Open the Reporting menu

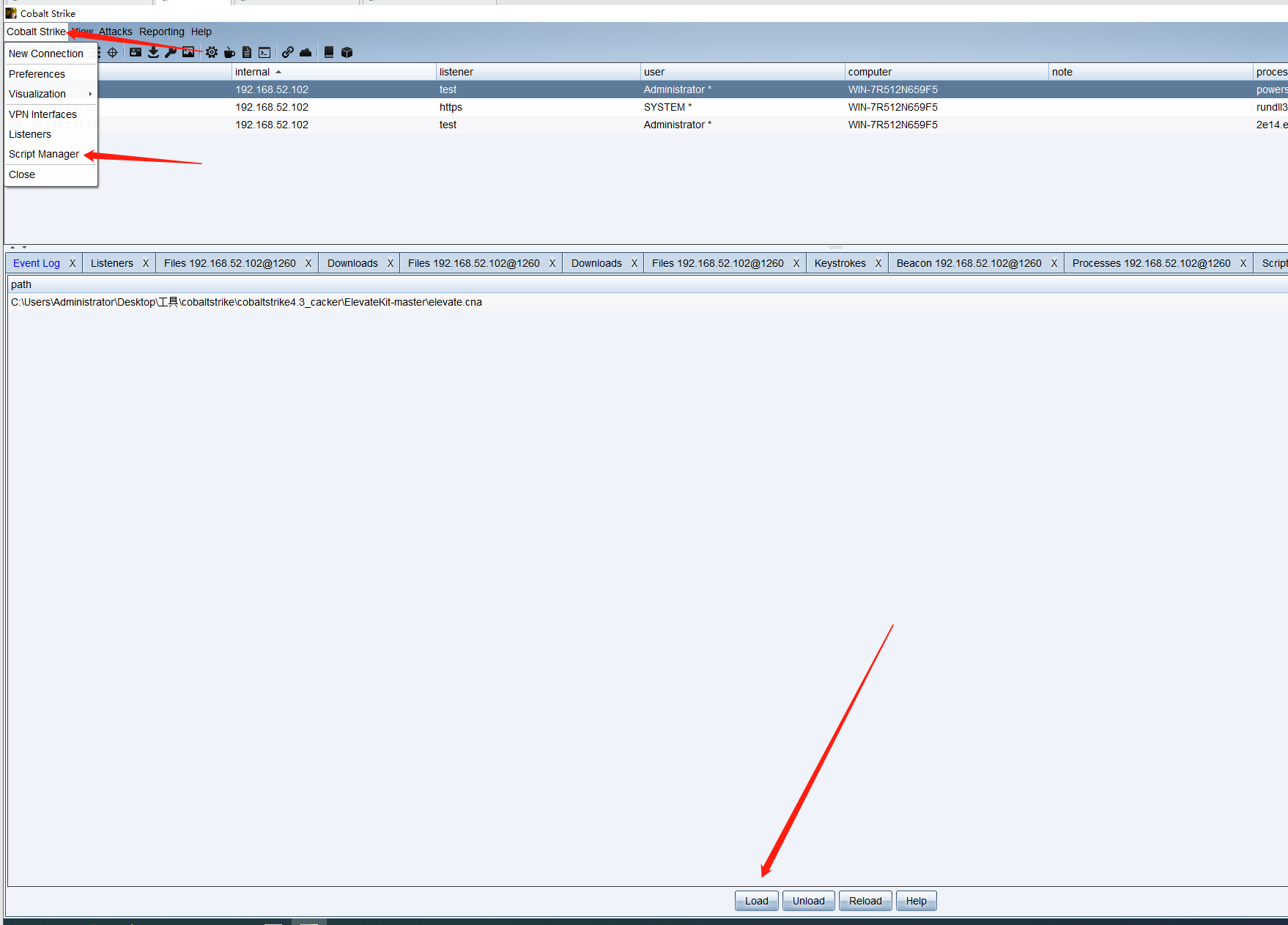point(162,32)
